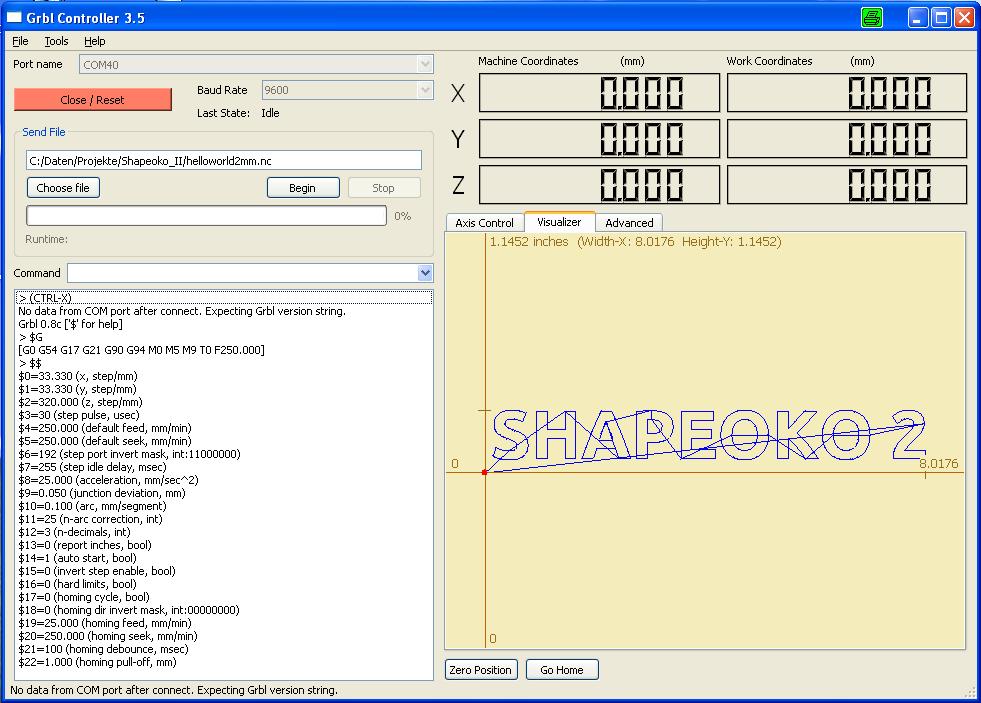Click the Grbl Controller app icon in title bar
The height and width of the screenshot is (703, 981).
pyautogui.click(x=14, y=17)
